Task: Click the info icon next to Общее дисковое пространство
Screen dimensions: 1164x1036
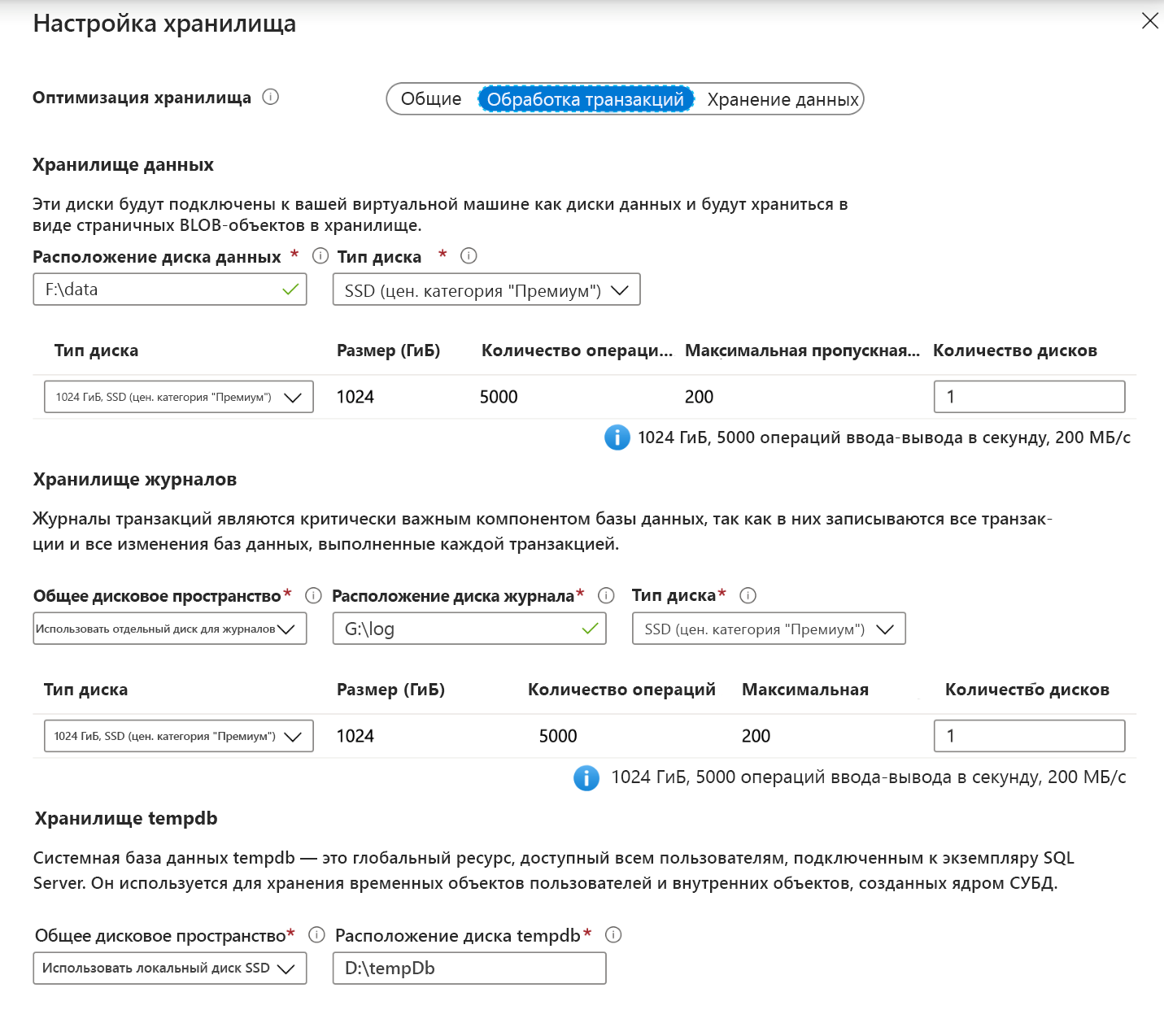Action: click(x=314, y=595)
